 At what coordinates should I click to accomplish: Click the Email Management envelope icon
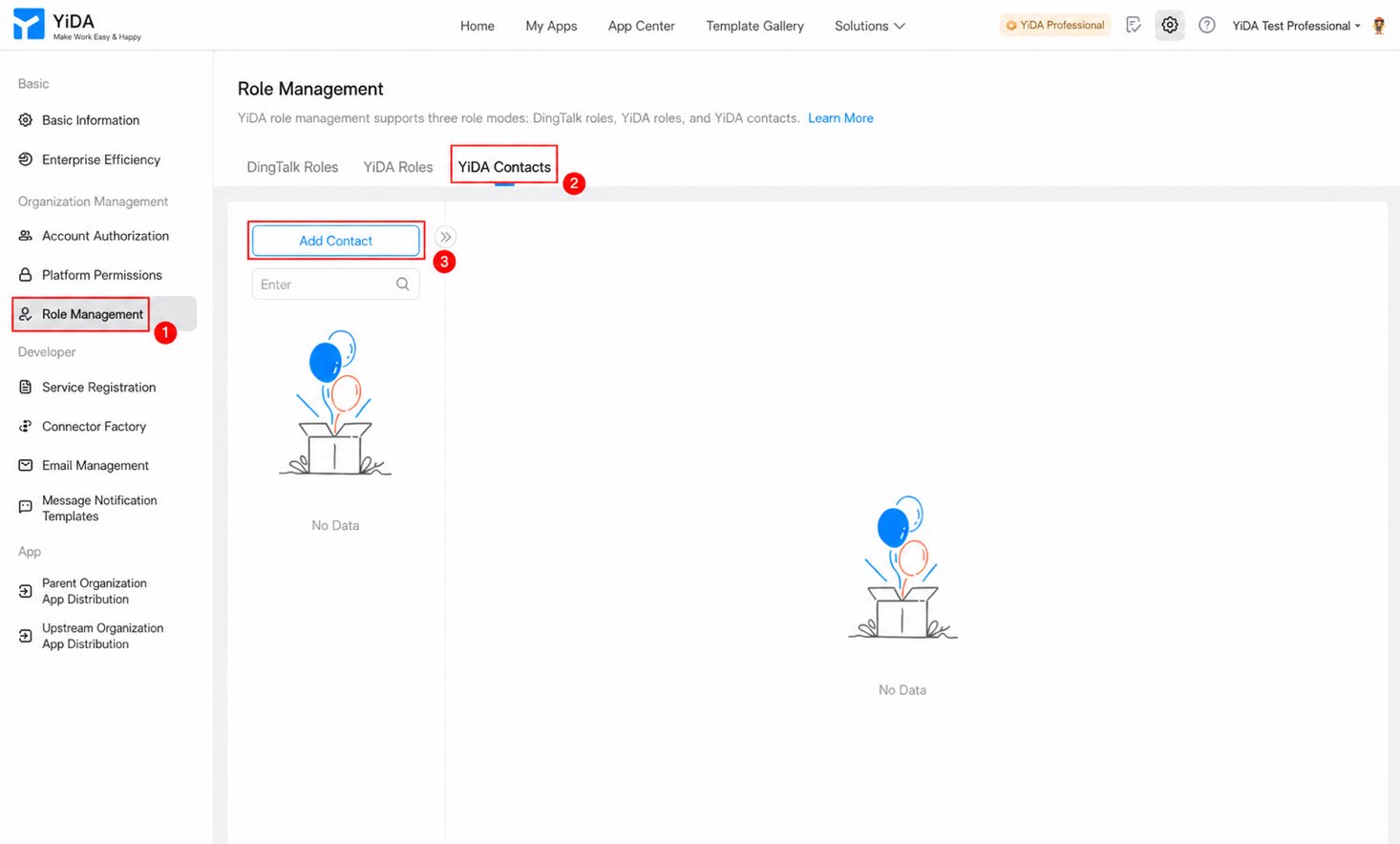[26, 466]
